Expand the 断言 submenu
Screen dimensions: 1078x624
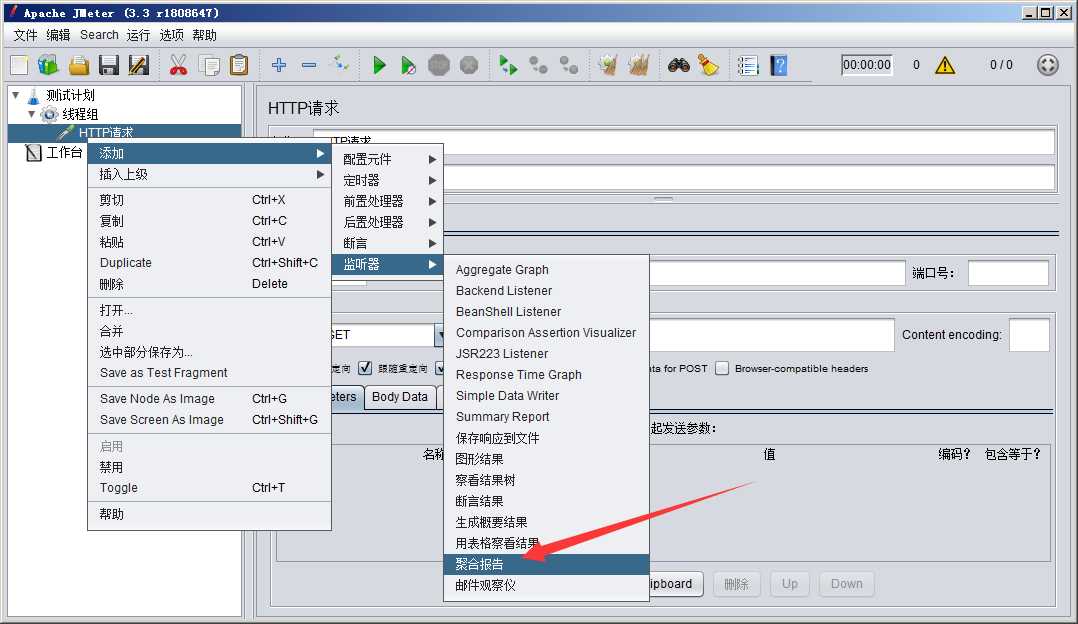(x=387, y=243)
